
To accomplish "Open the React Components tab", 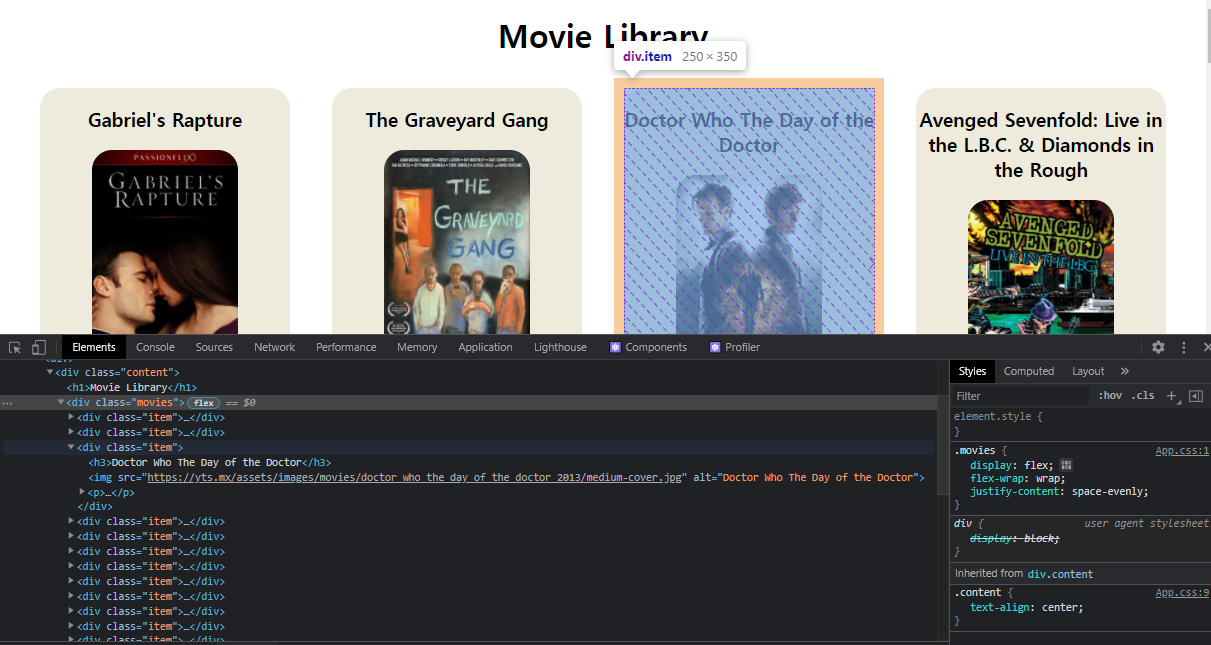I will [648, 347].
